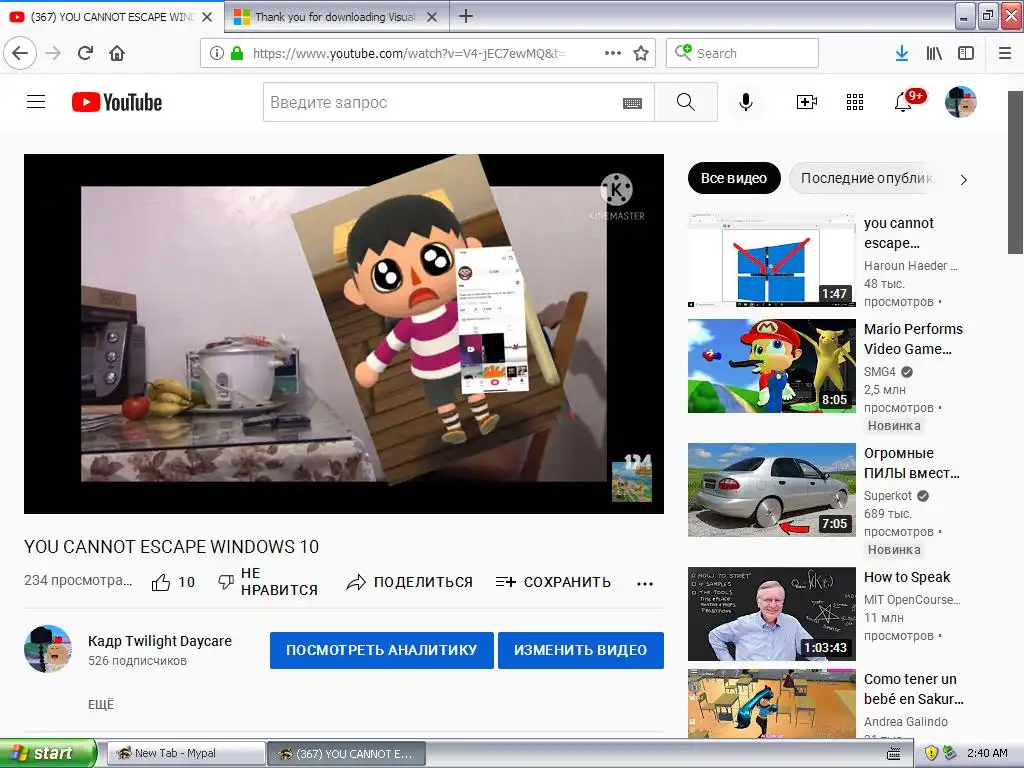Screen dimensions: 1024x768
Task: Click the browser forward arrow
Action: click(53, 53)
